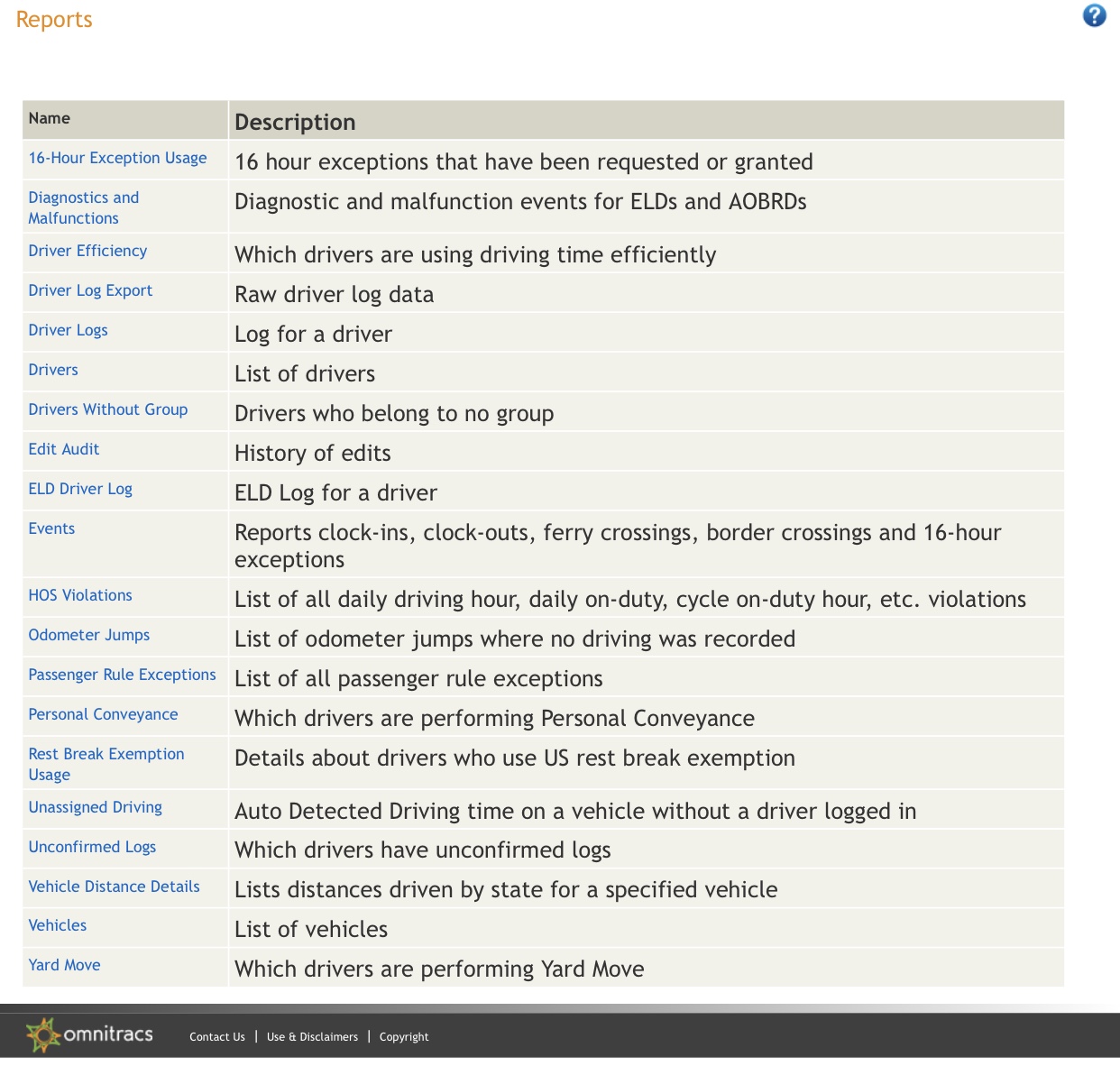Open Vehicle Distance Details report
The width and height of the screenshot is (1120, 1075).
point(115,887)
